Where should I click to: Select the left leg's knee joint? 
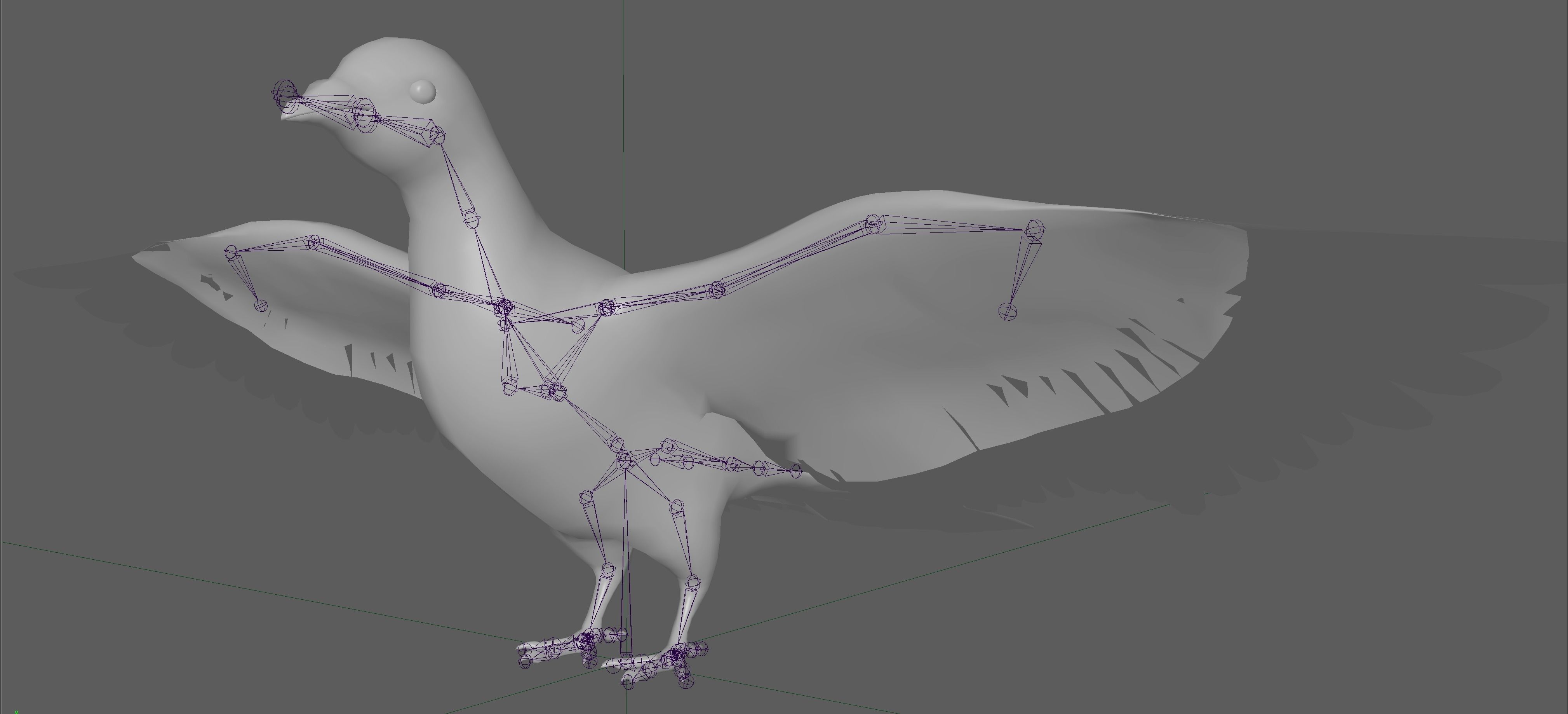click(x=586, y=498)
